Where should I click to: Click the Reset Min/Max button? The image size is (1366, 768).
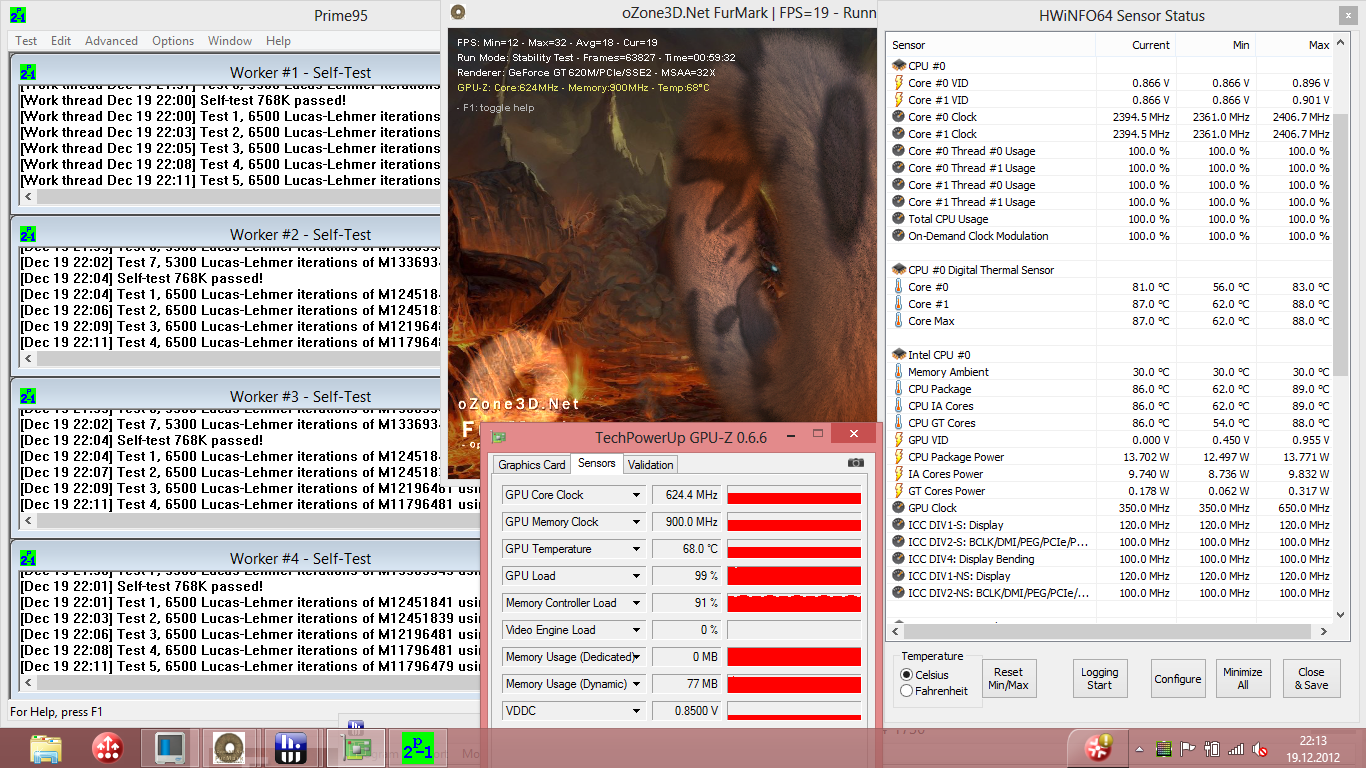pos(1009,679)
